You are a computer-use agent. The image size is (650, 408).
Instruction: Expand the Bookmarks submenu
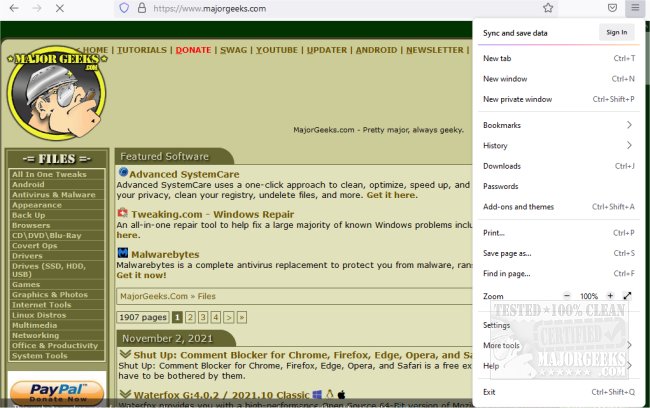click(x=557, y=125)
